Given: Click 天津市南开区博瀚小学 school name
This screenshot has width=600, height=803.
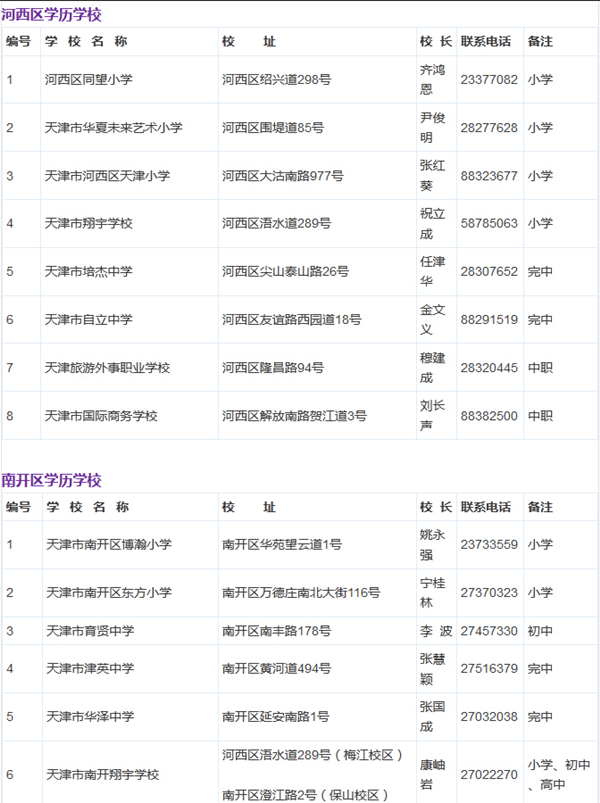Looking at the screenshot, I should pyautogui.click(x=108, y=545).
